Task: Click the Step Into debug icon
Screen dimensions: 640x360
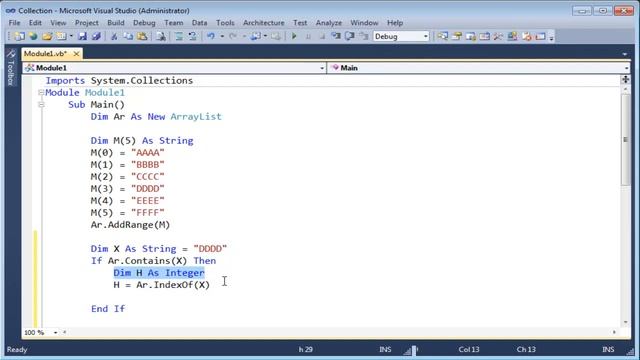Action: pyautogui.click(x=336, y=36)
